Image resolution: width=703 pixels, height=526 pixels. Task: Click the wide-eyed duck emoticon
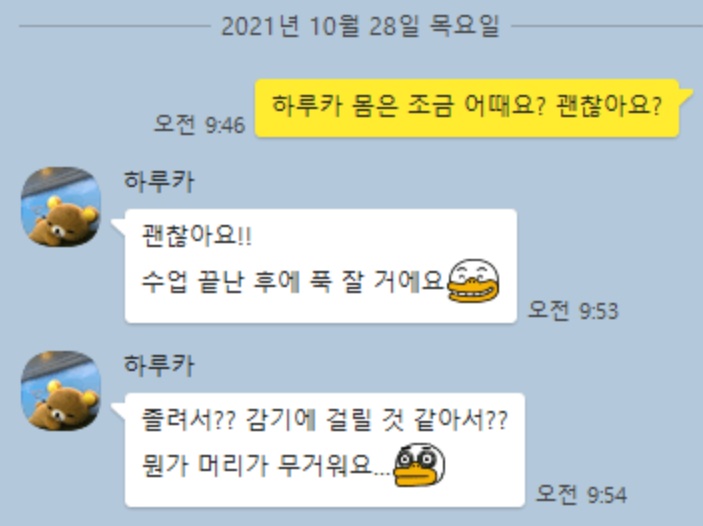[x=419, y=465]
